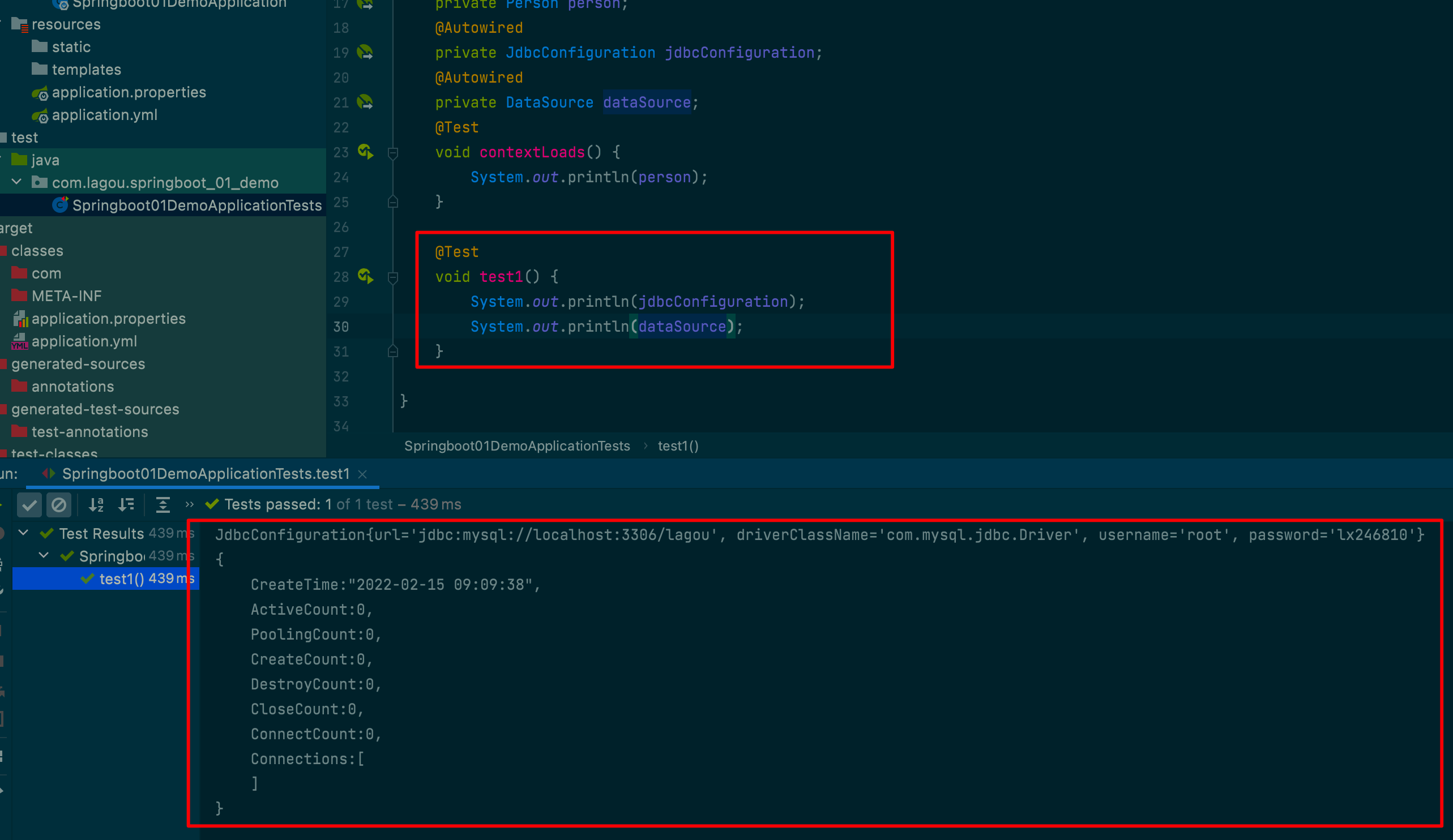The width and height of the screenshot is (1453, 840).
Task: Collapse the Springboot test class node
Action: tap(44, 555)
